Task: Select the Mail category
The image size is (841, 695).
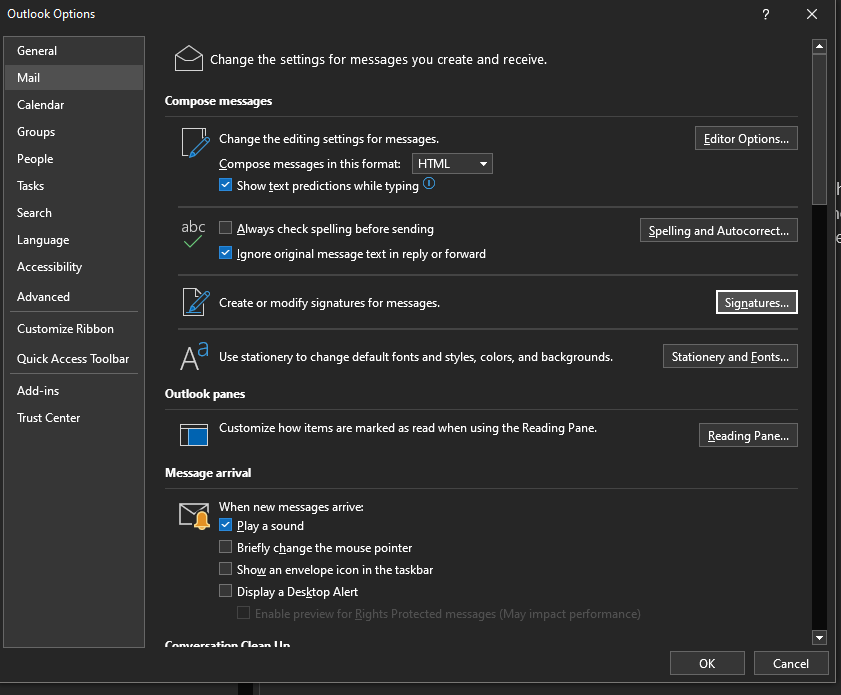Action: click(74, 78)
